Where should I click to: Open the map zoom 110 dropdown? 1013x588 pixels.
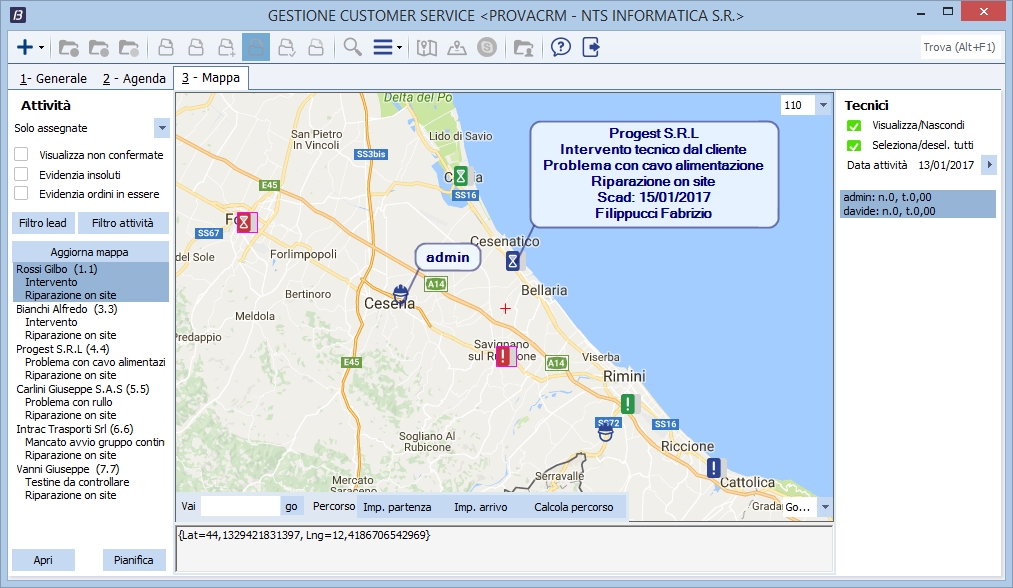(823, 105)
